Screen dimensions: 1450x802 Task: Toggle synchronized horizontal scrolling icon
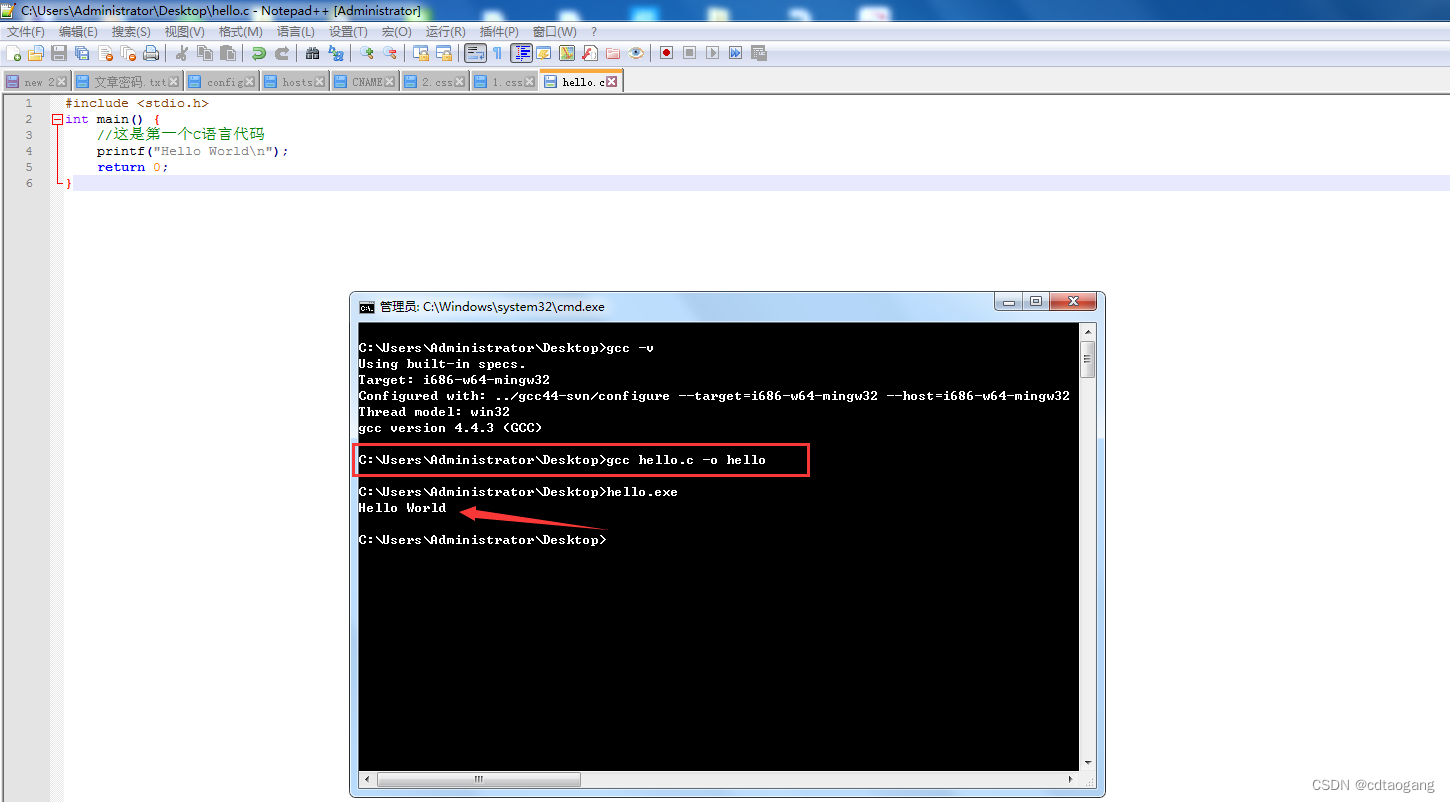[x=444, y=53]
